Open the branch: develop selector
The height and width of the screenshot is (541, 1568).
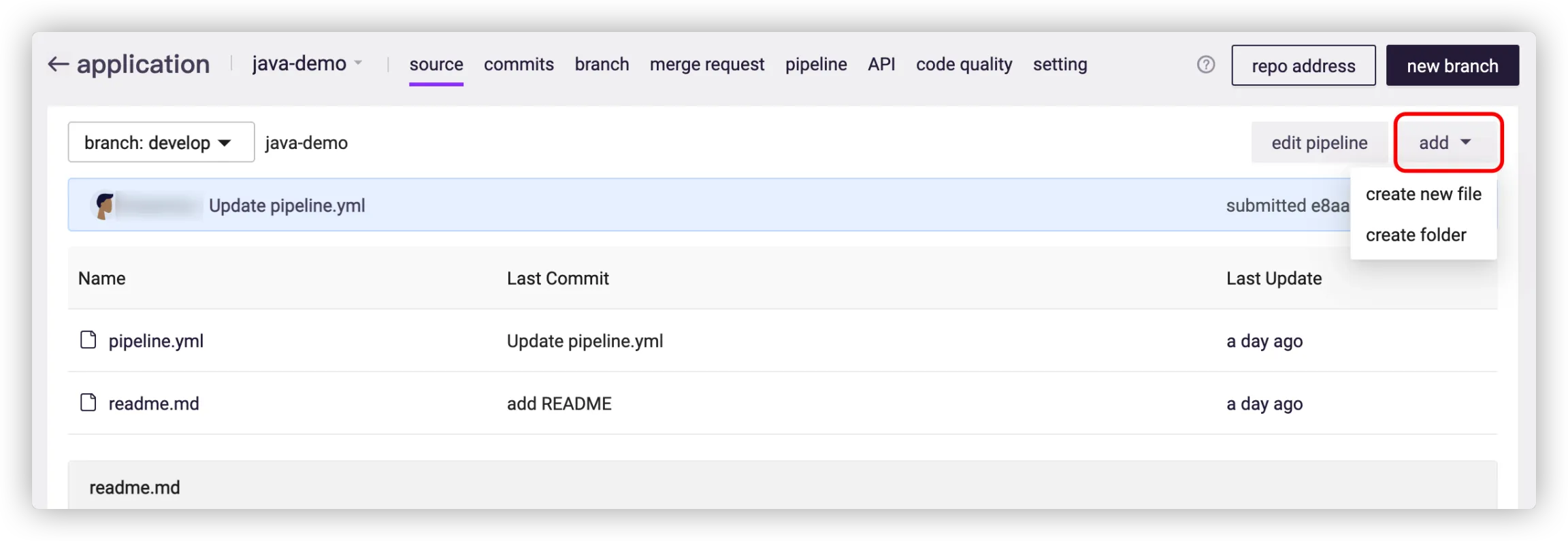tap(161, 142)
